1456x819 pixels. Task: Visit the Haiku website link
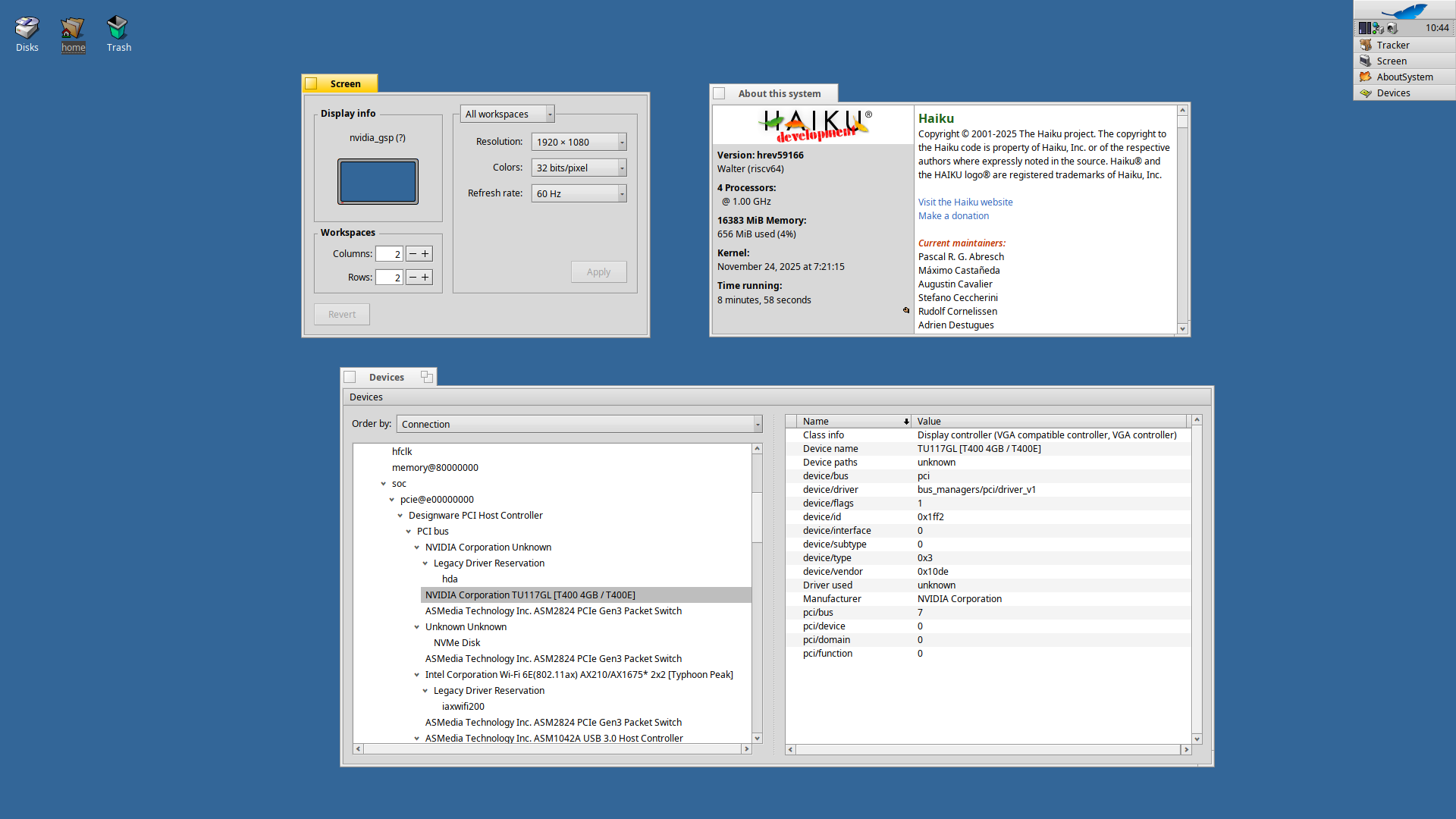click(x=965, y=202)
